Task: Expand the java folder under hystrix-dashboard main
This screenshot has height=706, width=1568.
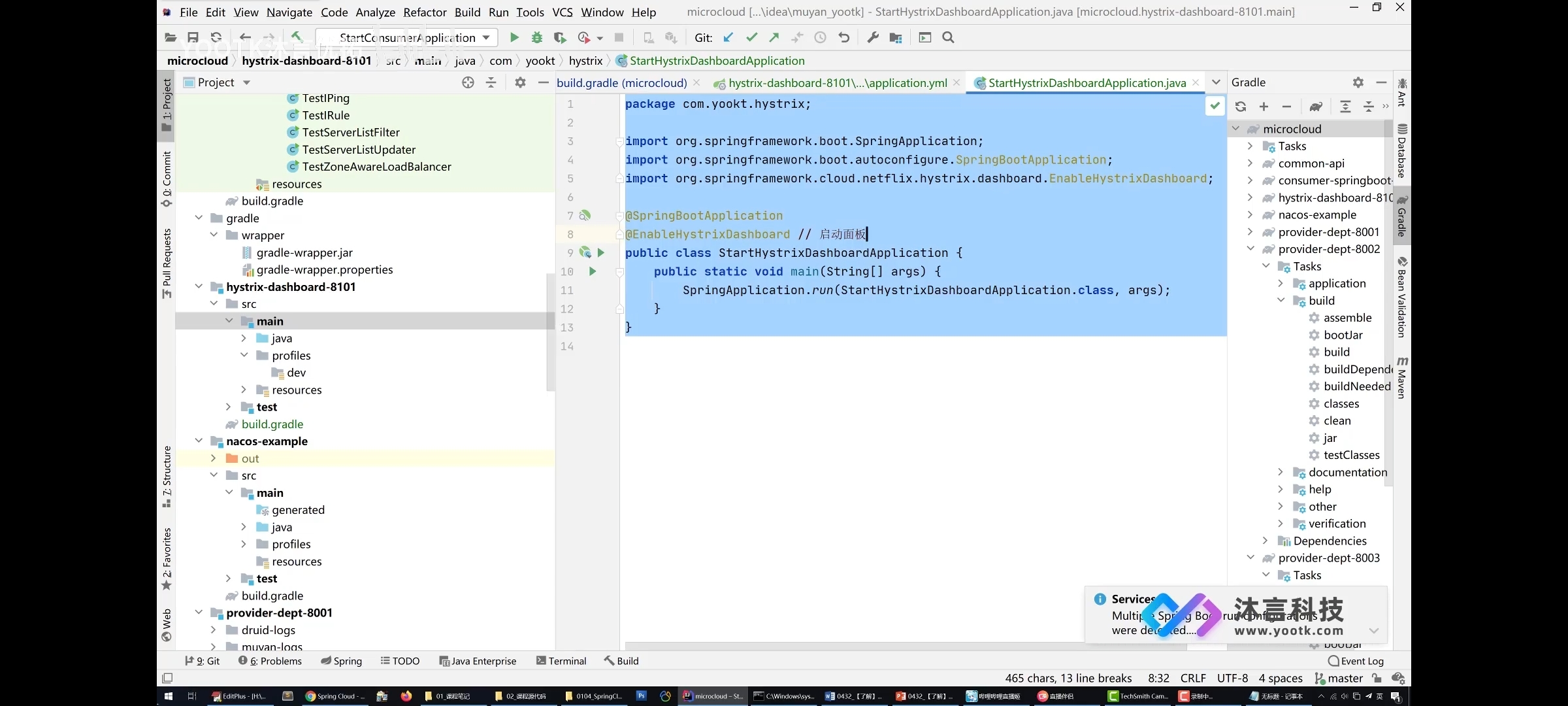Action: coord(244,338)
